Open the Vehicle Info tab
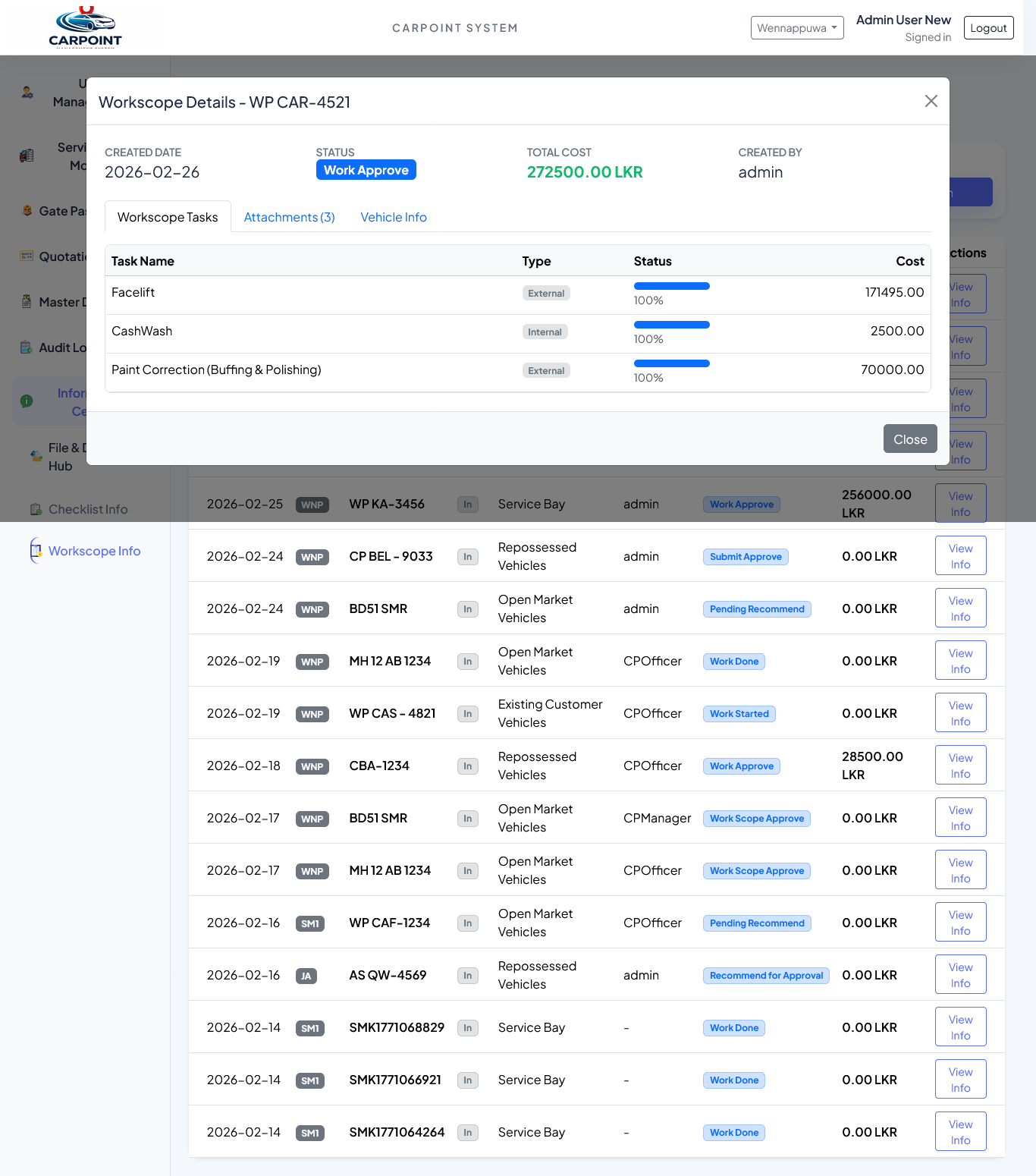 (x=394, y=217)
